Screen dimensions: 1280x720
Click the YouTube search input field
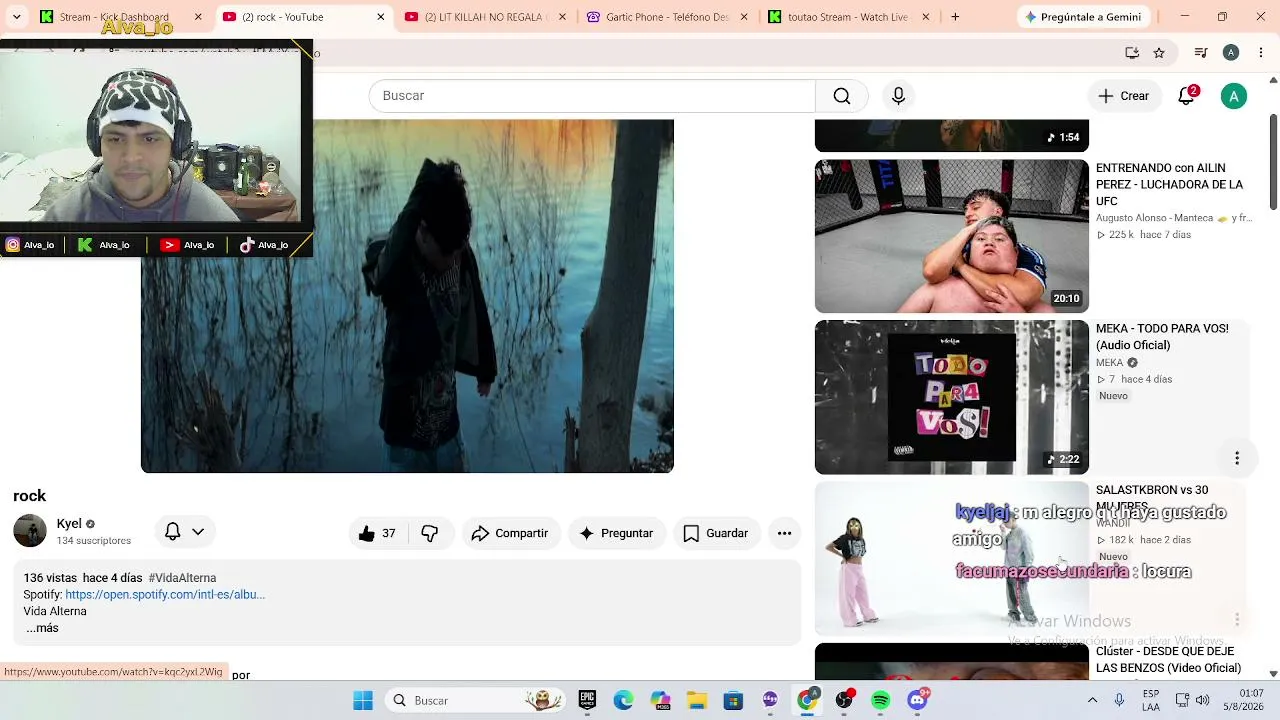(592, 96)
